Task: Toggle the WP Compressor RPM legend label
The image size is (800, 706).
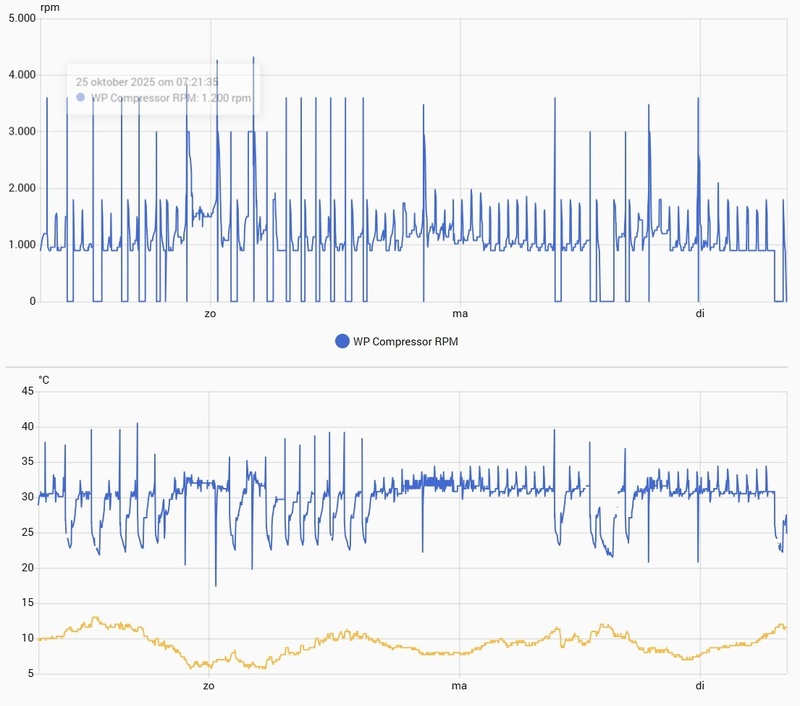Action: [405, 342]
